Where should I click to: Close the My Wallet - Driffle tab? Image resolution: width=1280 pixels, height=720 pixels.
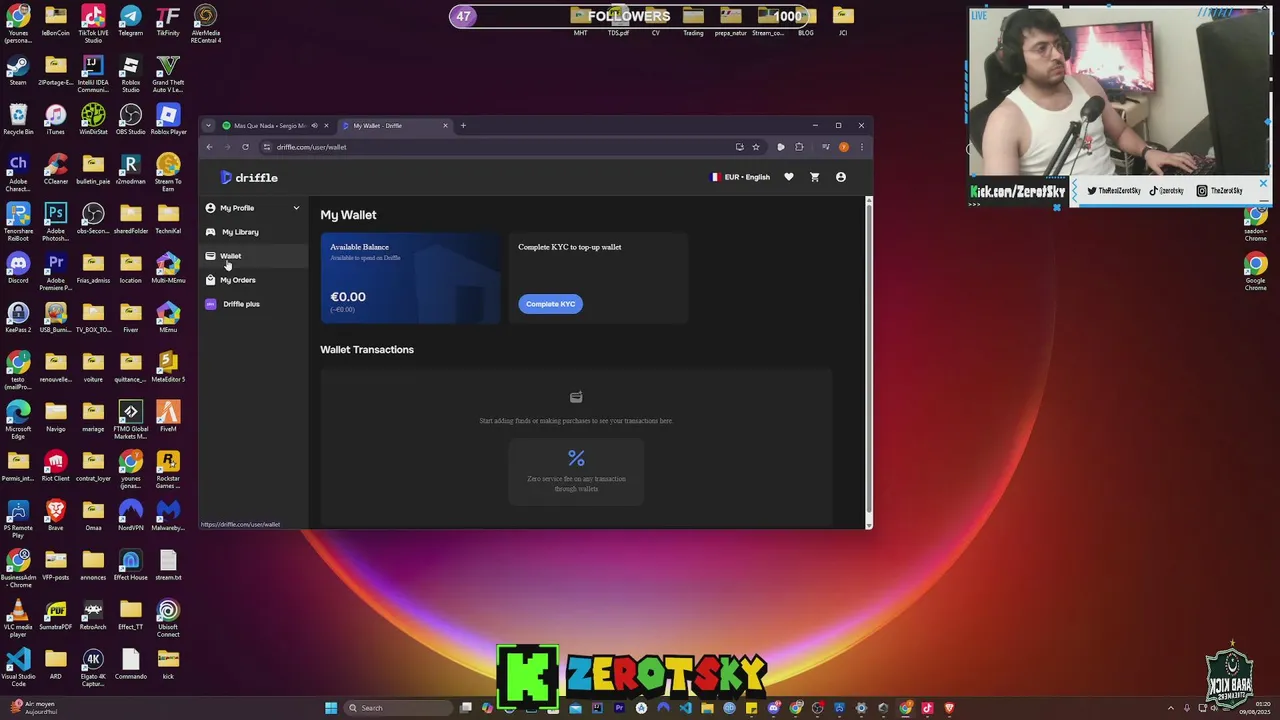click(x=445, y=126)
